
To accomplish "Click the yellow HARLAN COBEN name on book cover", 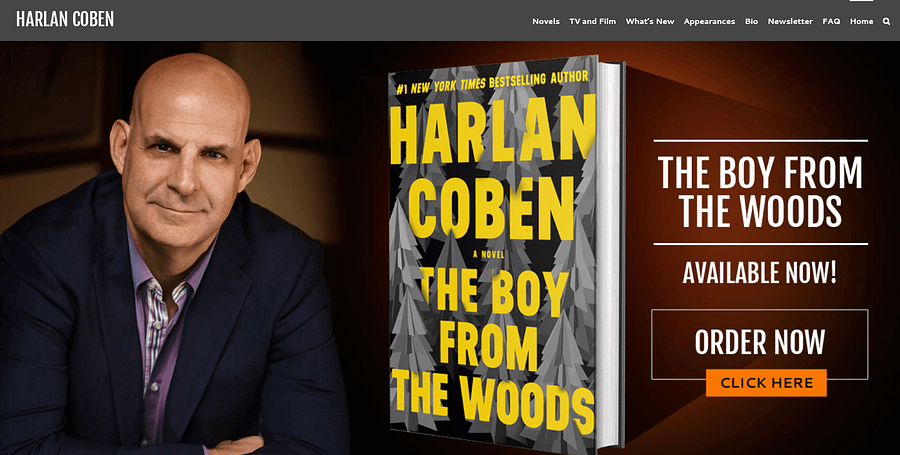I will tap(492, 170).
